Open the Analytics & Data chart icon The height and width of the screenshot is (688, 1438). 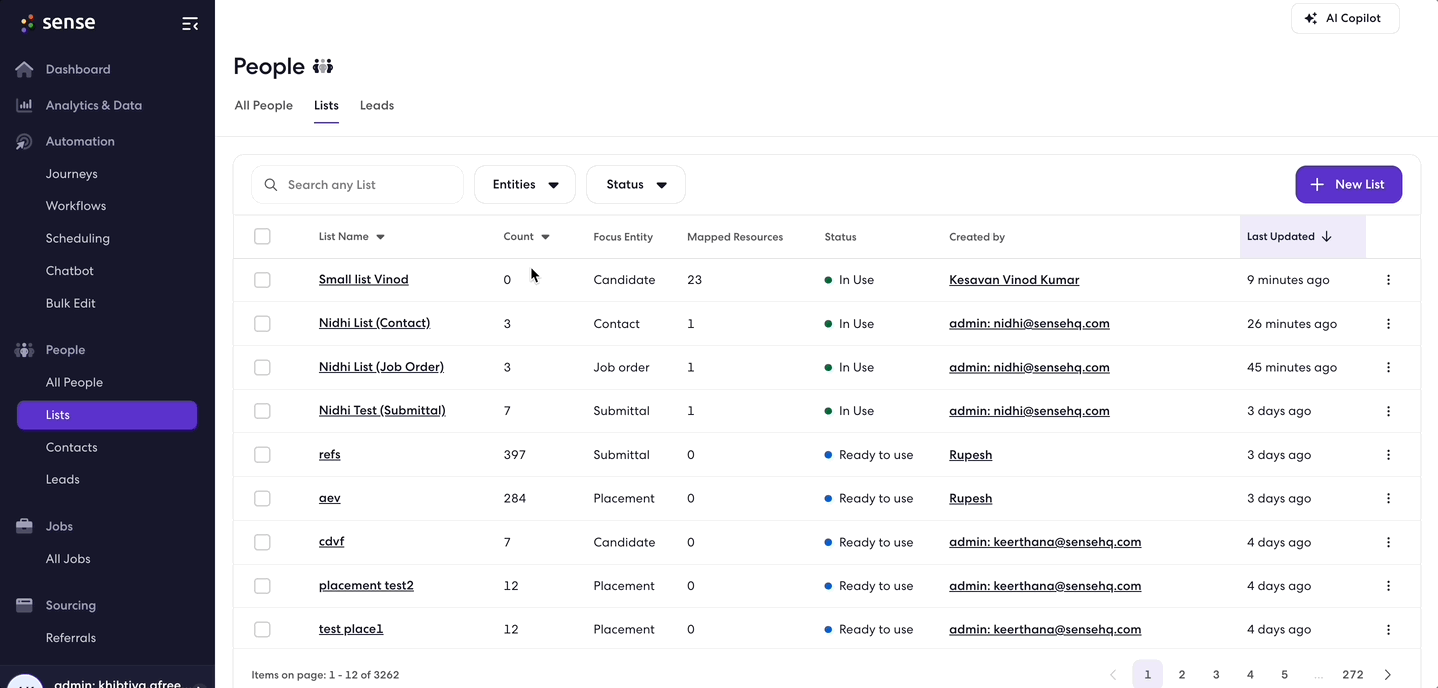tap(24, 105)
